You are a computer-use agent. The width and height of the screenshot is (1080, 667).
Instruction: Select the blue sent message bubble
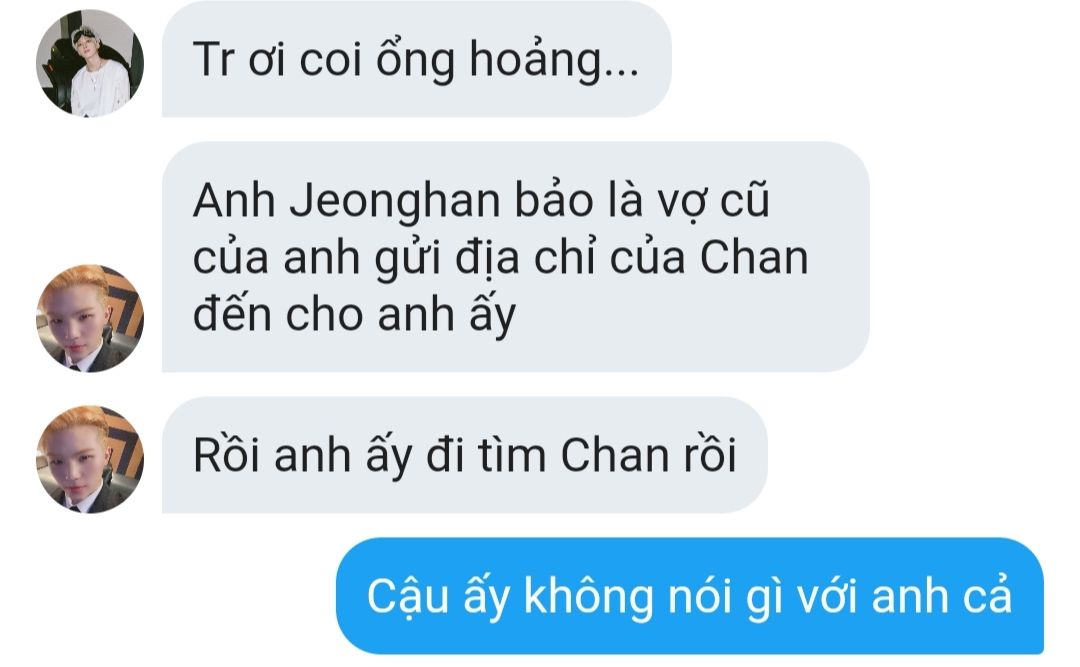689,596
